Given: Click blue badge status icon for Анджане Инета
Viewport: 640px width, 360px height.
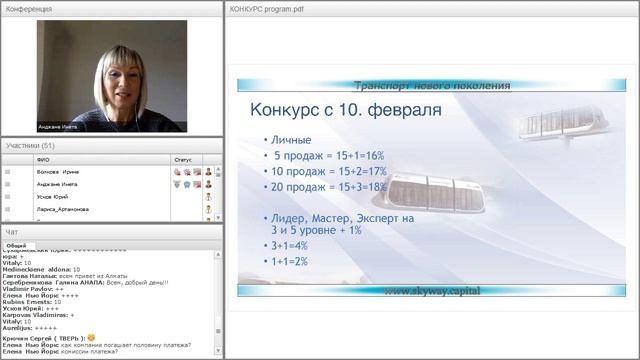Looking at the screenshot, I should point(187,184).
